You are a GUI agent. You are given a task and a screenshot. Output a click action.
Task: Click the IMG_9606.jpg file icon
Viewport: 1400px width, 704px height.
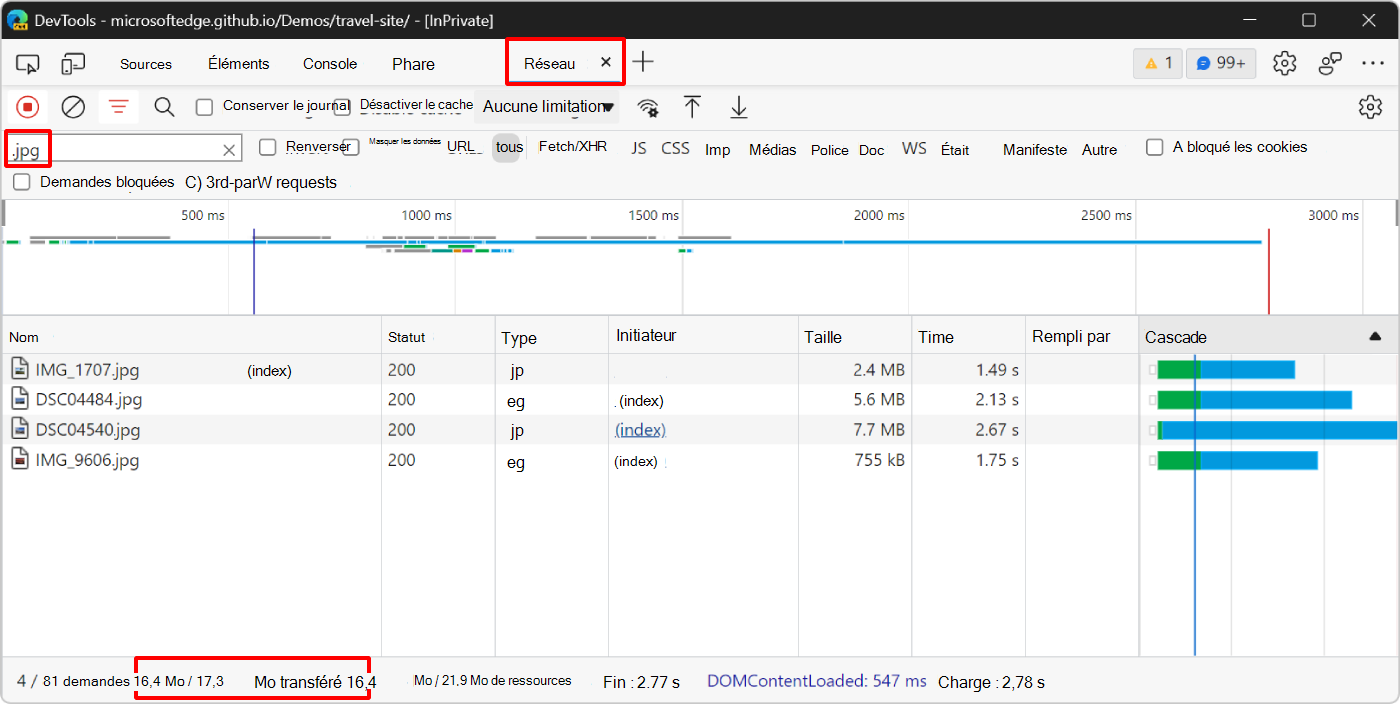point(20,459)
